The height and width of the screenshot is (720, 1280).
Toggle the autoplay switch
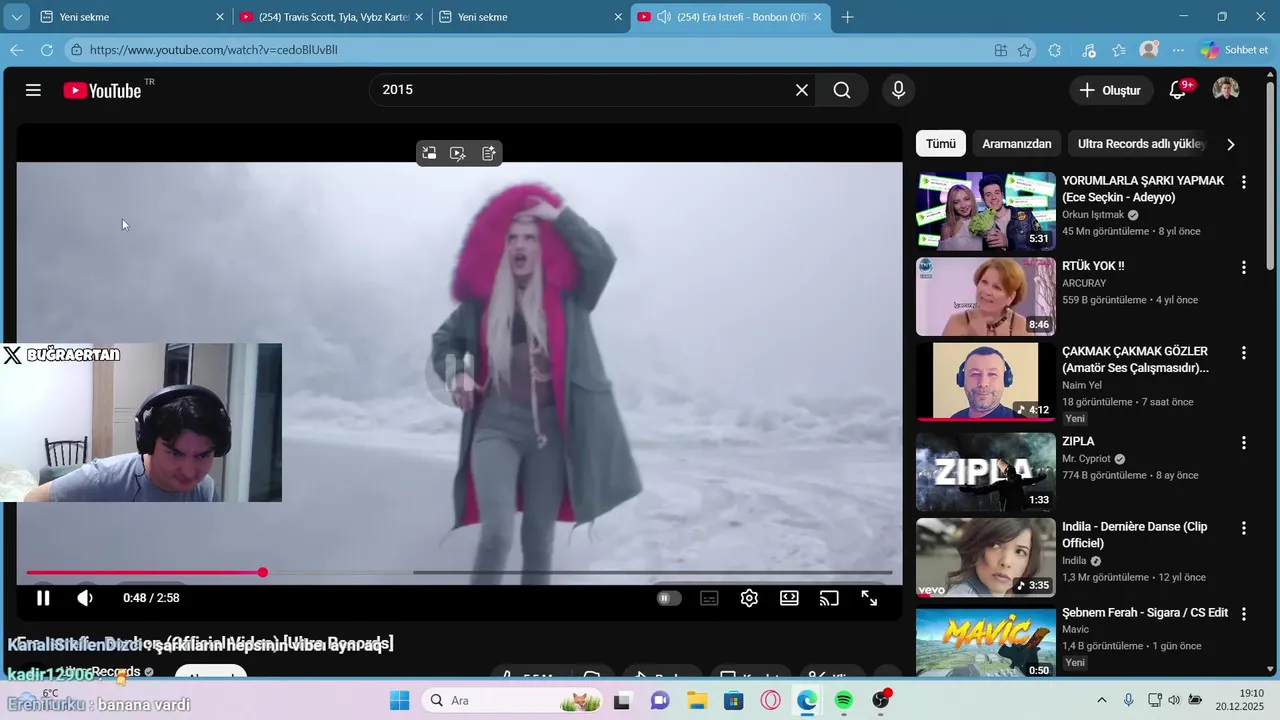[669, 598]
